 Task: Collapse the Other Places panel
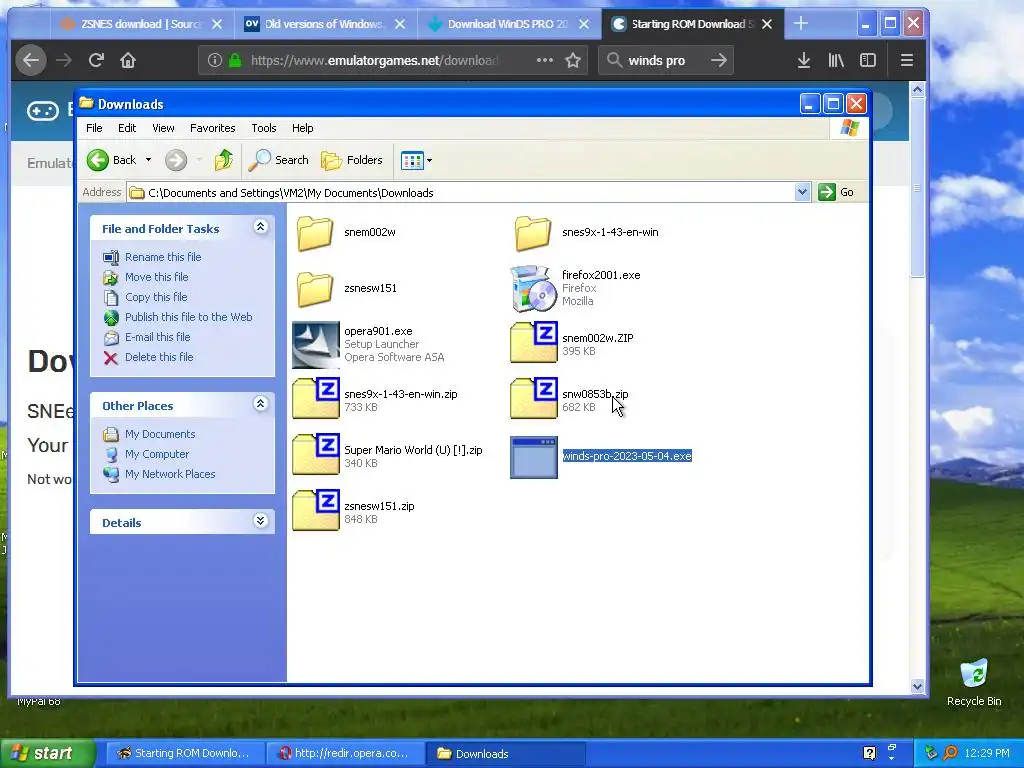(261, 404)
